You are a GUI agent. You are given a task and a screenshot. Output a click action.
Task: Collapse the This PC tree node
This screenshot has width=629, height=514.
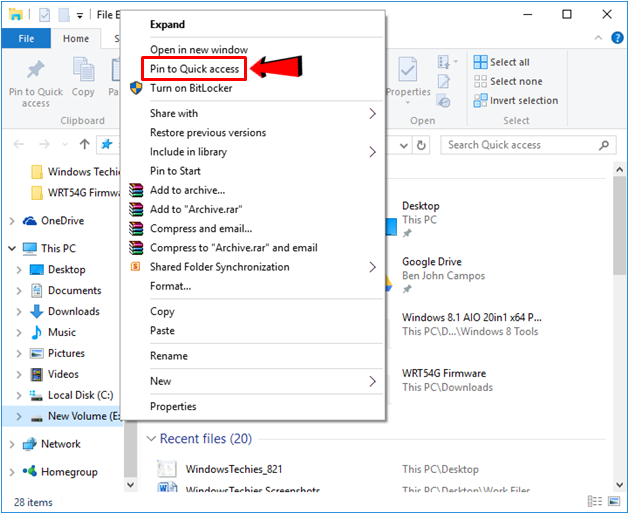12,249
